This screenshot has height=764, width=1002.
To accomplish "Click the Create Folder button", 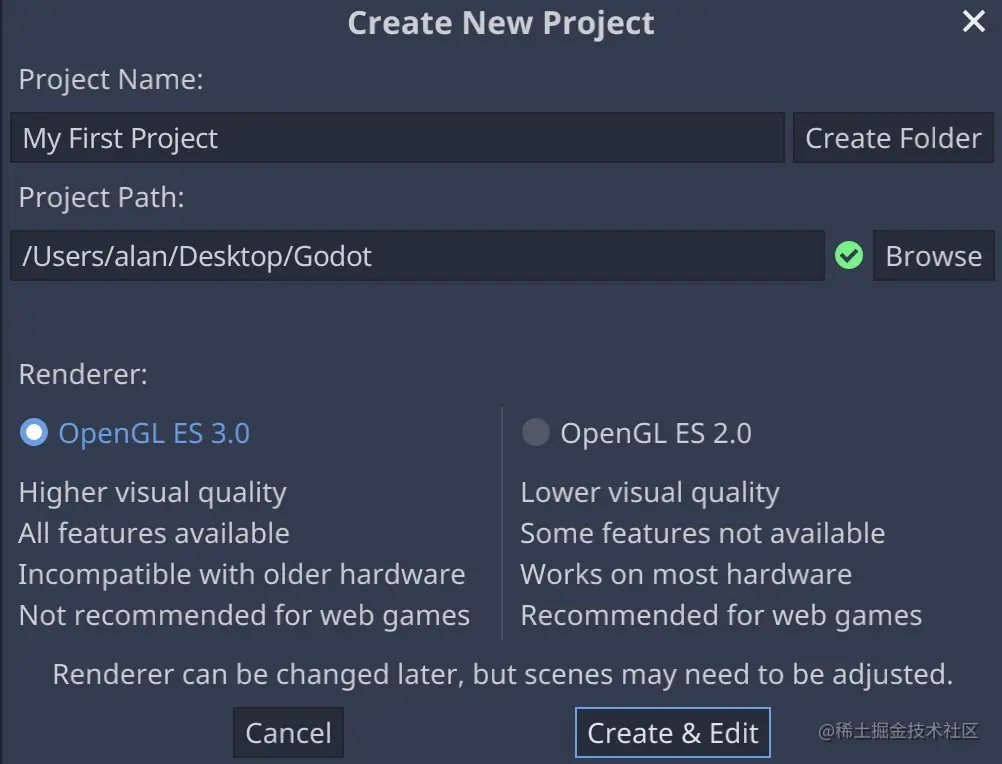I will point(893,138).
